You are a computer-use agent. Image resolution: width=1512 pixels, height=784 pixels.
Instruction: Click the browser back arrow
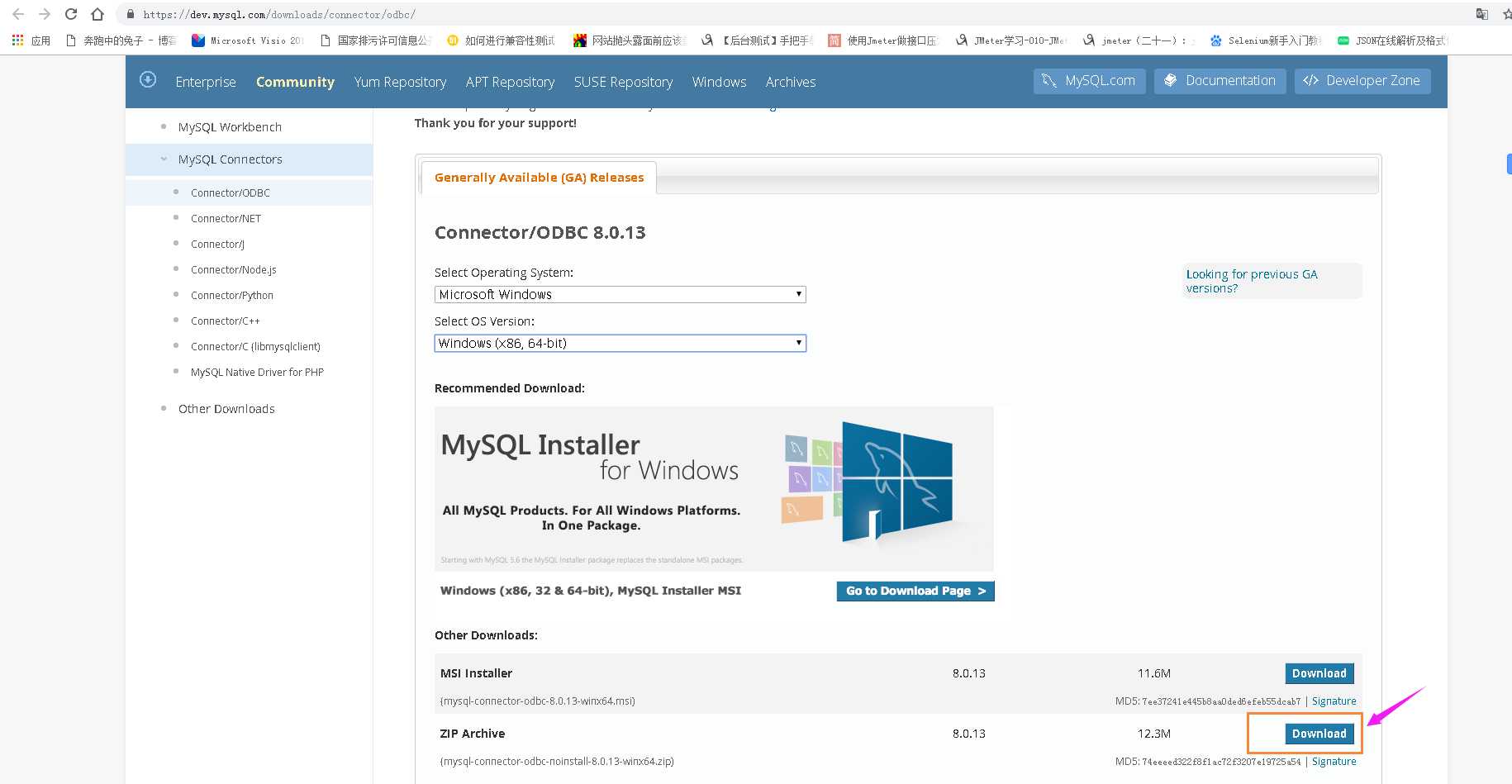pyautogui.click(x=18, y=14)
